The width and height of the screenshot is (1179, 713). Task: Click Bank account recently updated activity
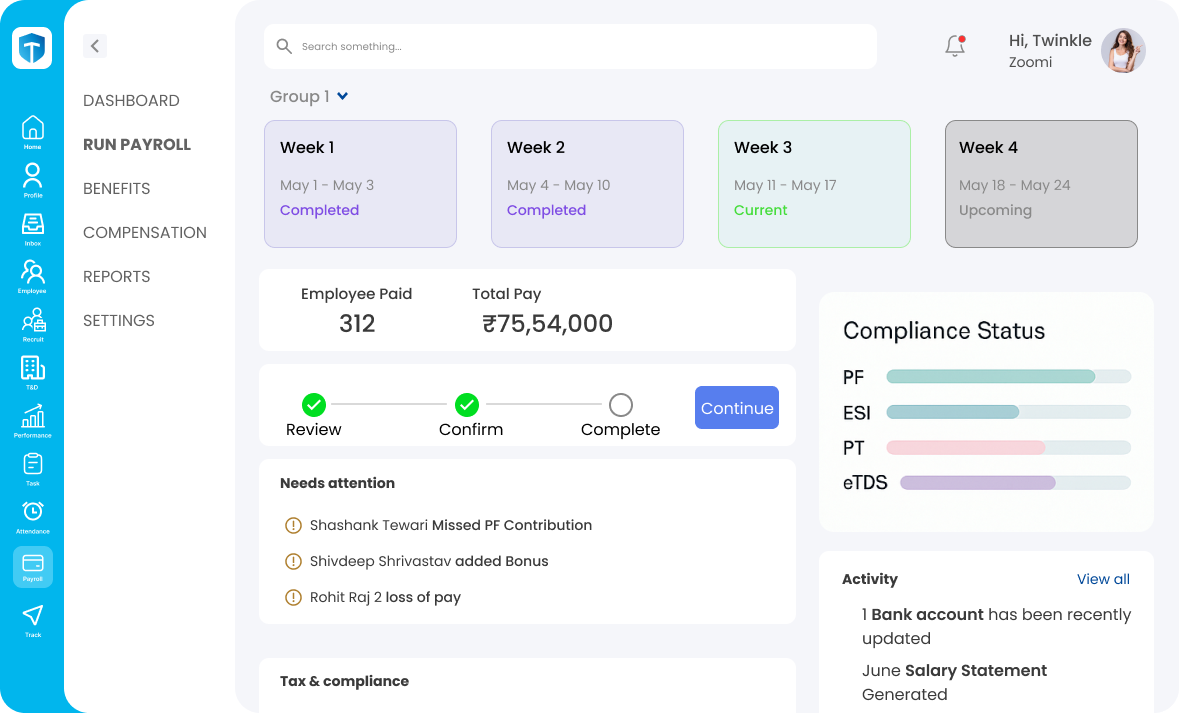996,627
